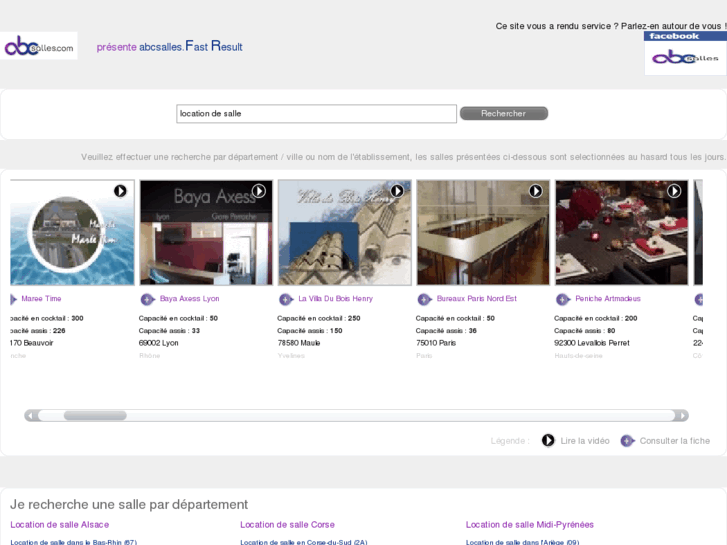Focus the 'location de salle' search field
Image resolution: width=727 pixels, height=545 pixels.
tap(316, 114)
